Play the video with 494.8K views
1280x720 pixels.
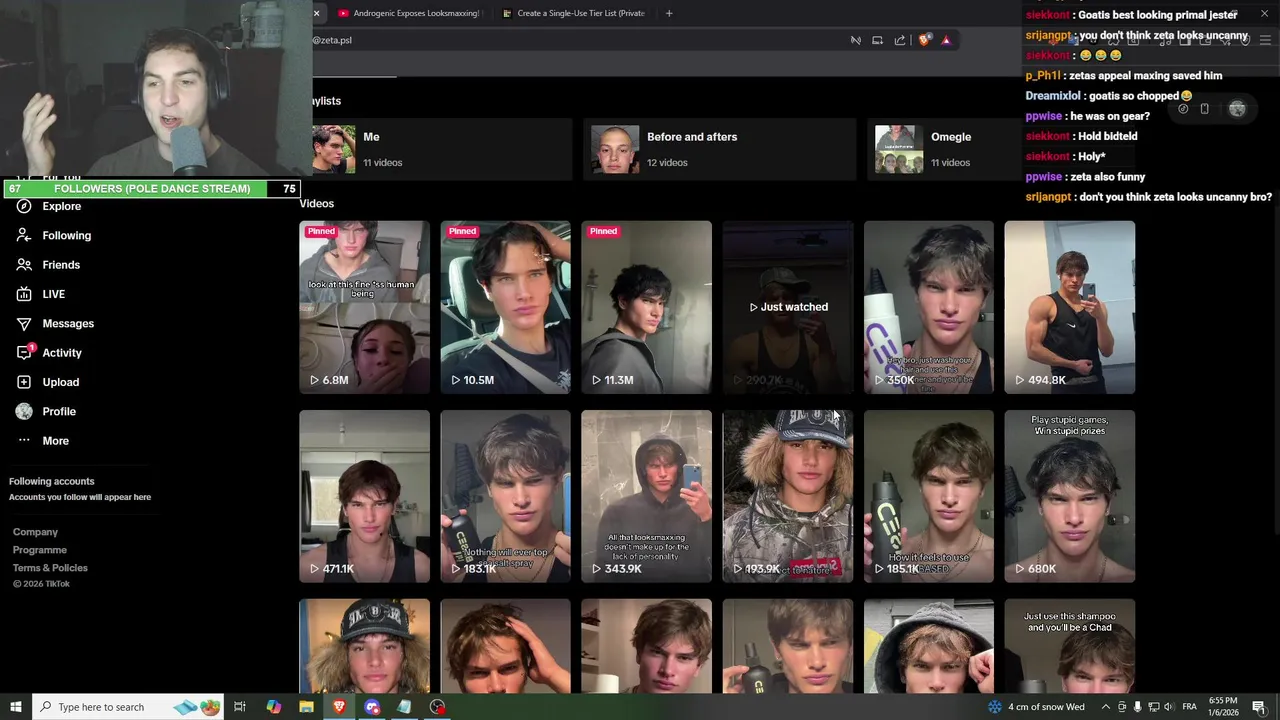[1070, 307]
